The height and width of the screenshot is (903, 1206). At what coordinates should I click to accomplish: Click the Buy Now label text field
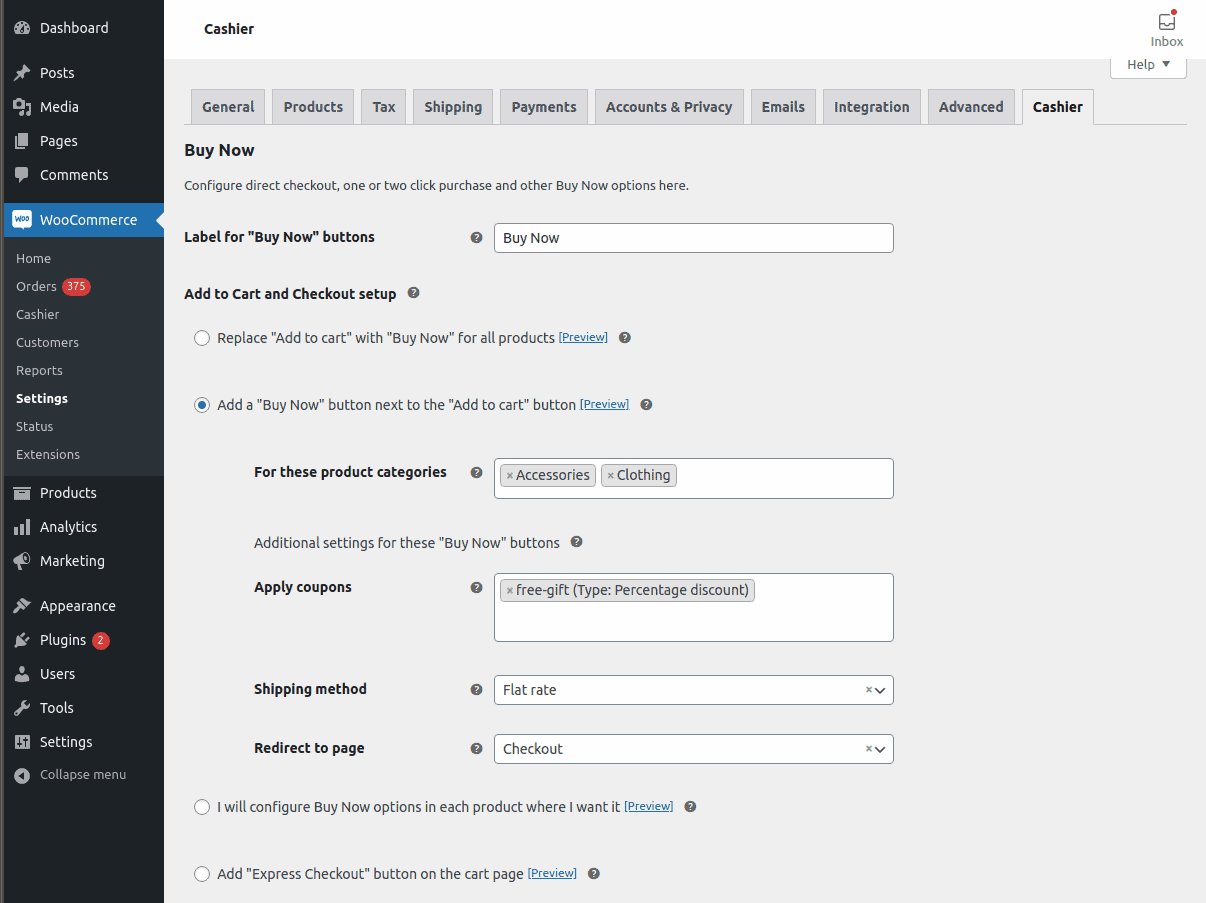[x=693, y=238]
